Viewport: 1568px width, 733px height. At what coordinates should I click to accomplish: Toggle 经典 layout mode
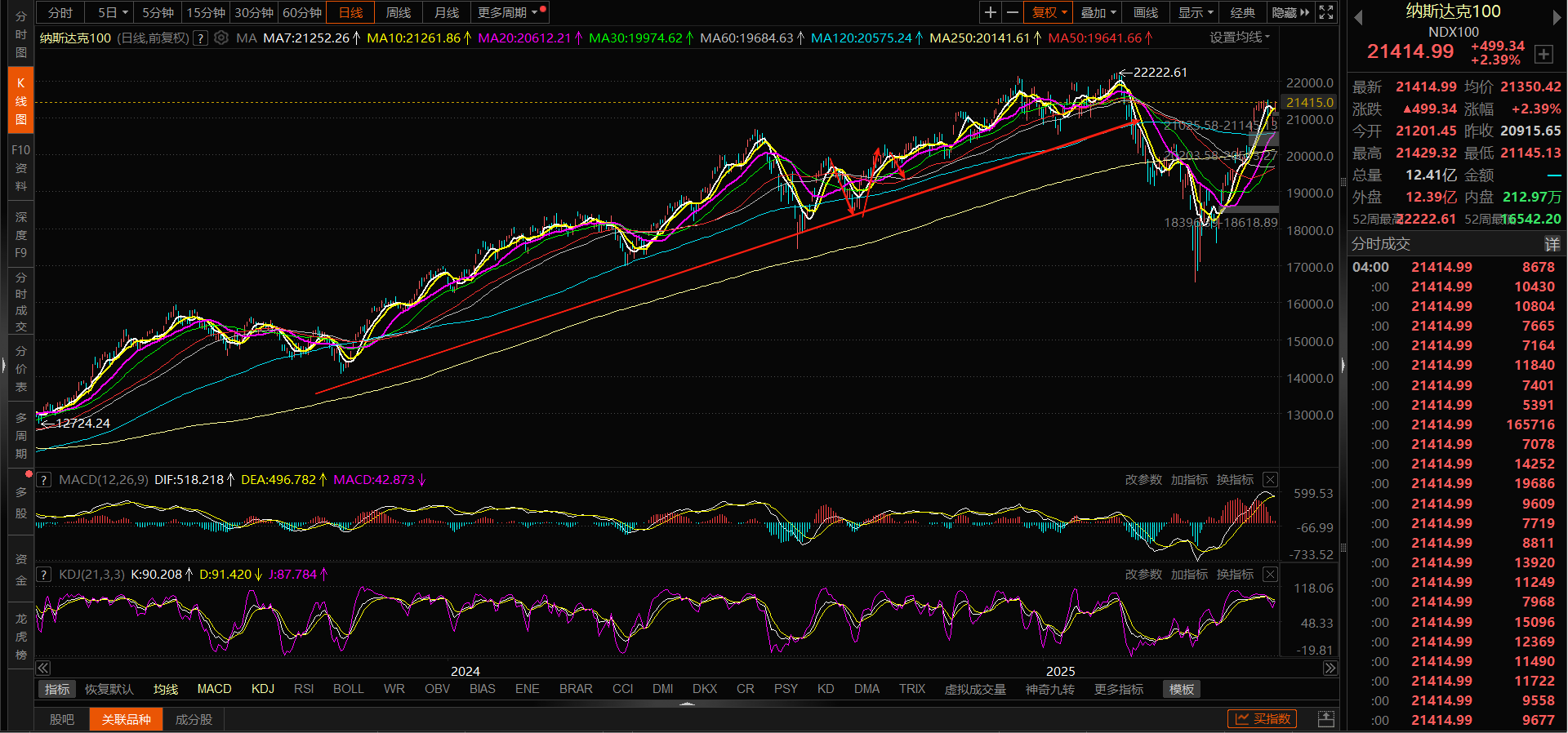(x=1243, y=12)
